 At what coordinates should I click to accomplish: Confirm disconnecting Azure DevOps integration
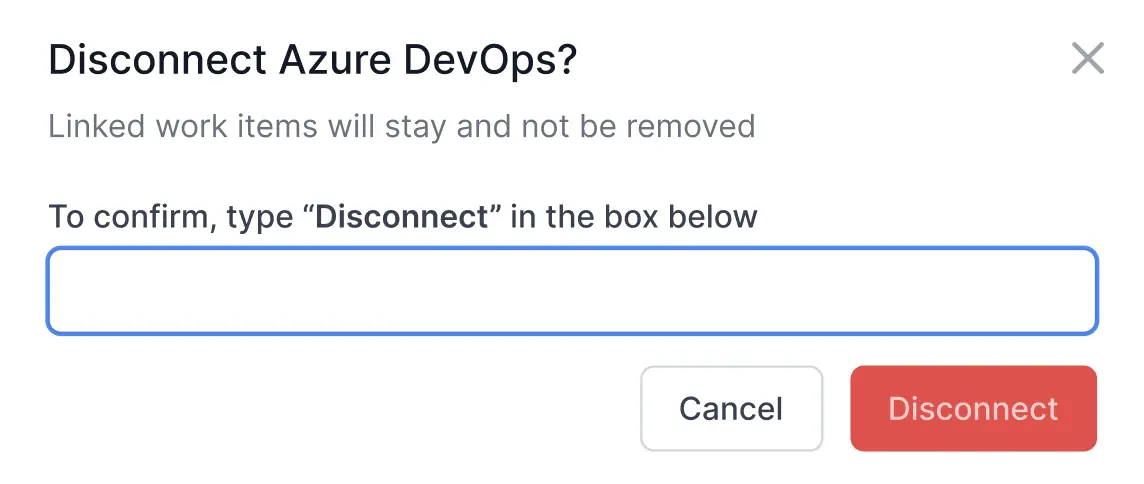(973, 408)
